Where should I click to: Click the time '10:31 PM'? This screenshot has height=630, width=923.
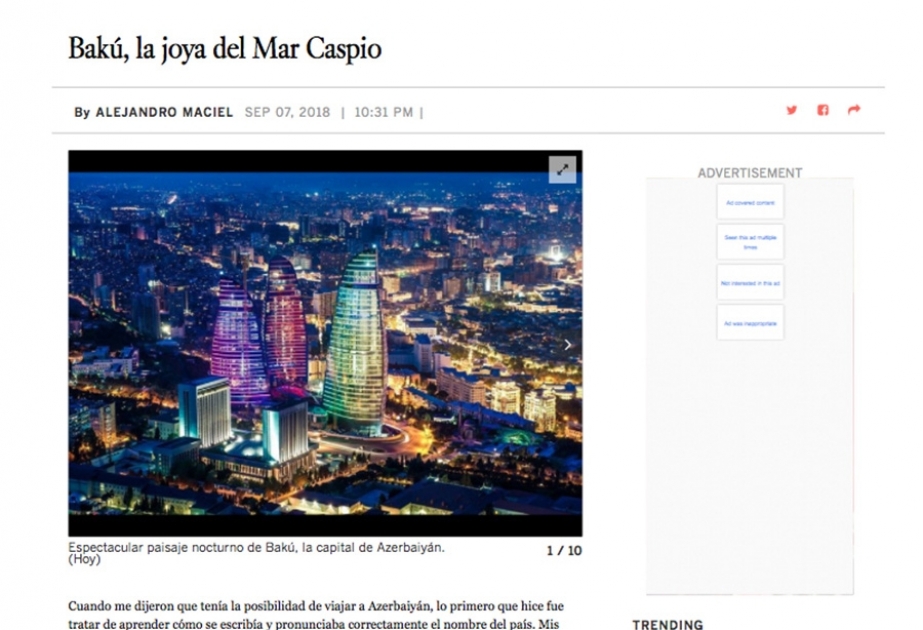point(384,112)
